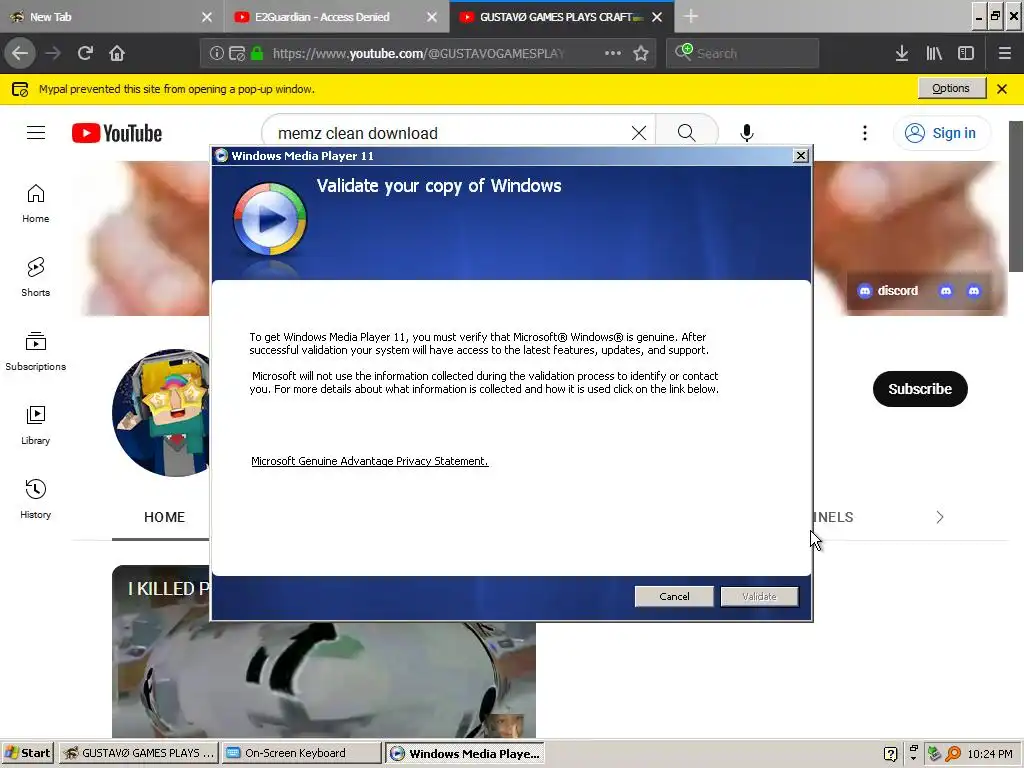Open History in YouTube sidebar
Viewport: 1024px width, 768px height.
36,499
